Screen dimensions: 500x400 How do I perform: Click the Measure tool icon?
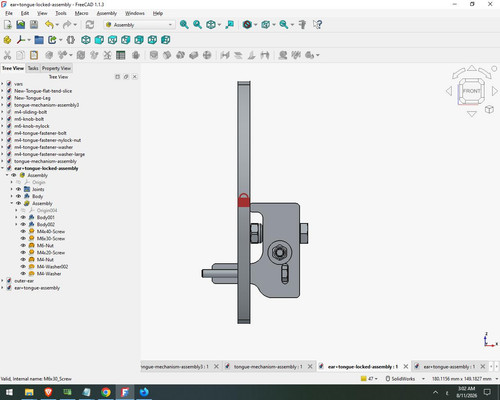pos(302,25)
